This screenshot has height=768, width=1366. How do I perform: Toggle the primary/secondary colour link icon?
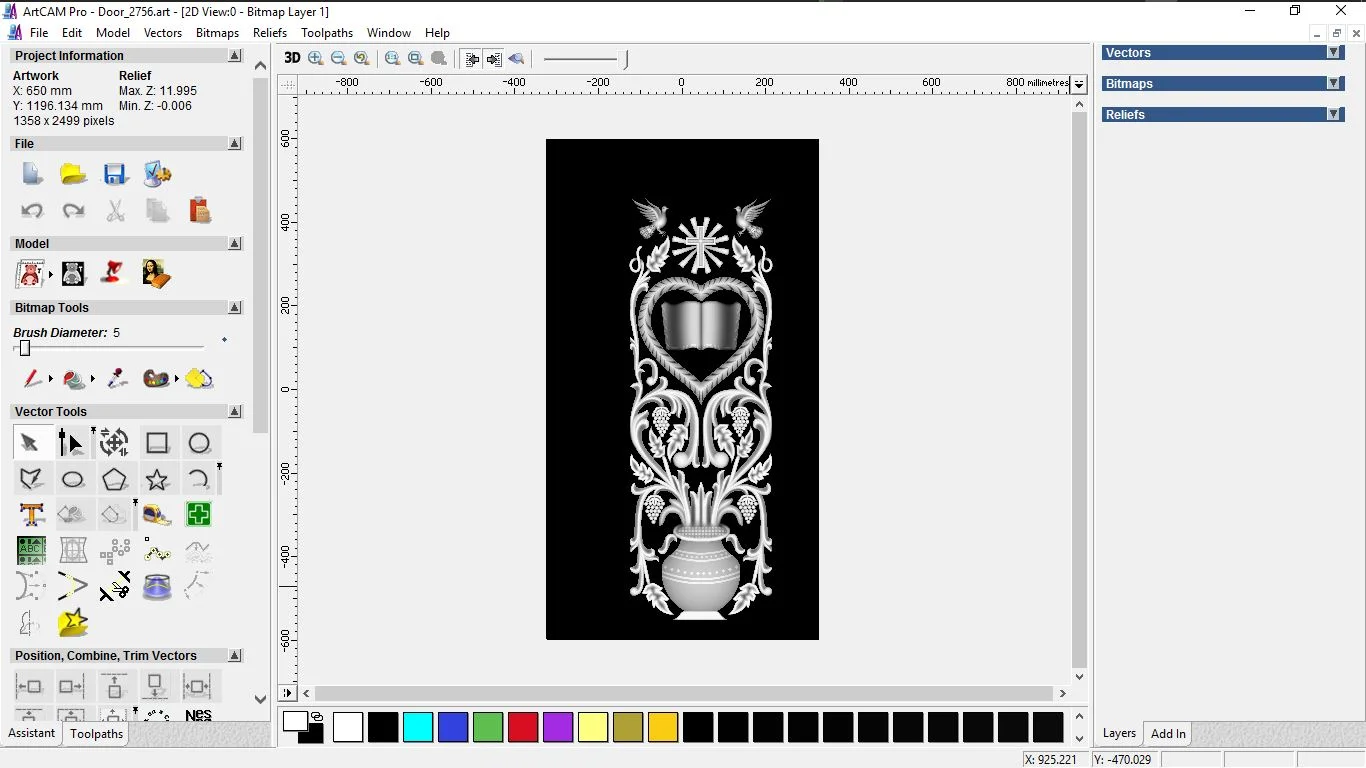[x=317, y=716]
